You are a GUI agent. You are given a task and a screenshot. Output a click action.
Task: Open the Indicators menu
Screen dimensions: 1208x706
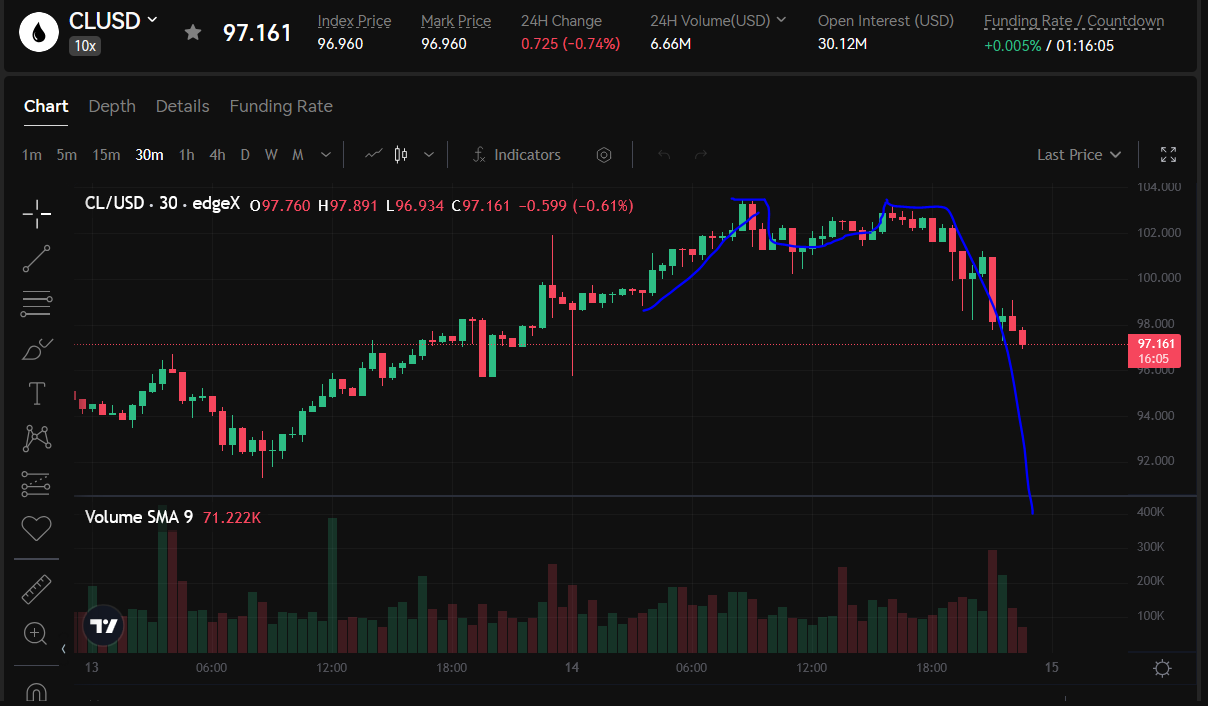517,155
